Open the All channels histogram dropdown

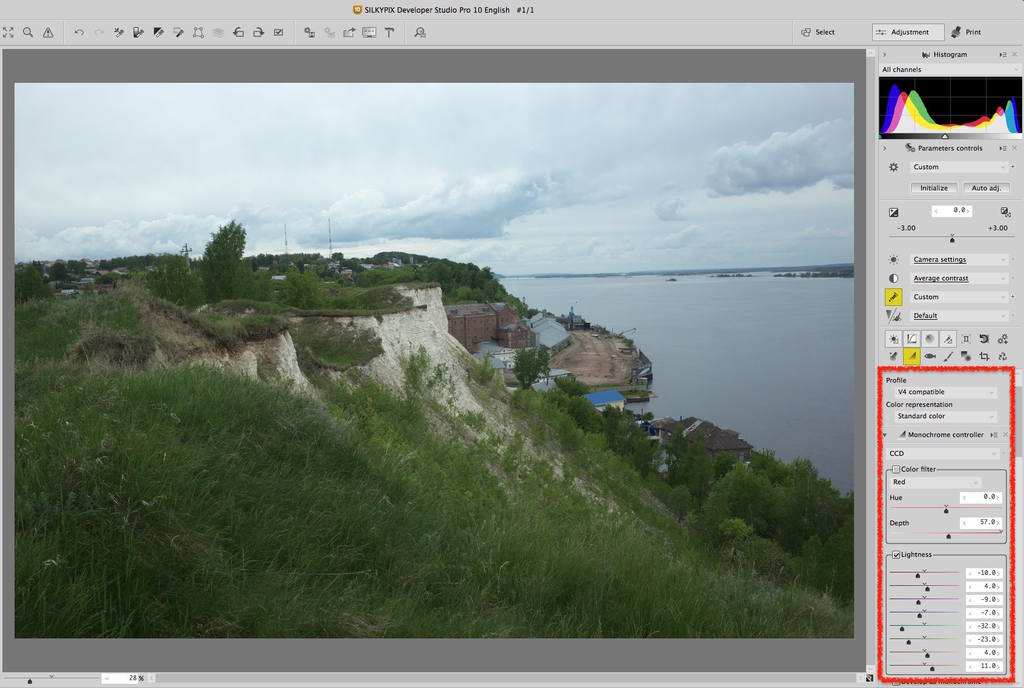pos(948,70)
